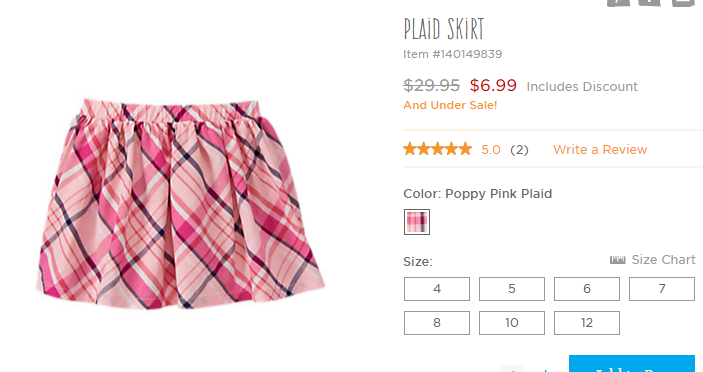The width and height of the screenshot is (703, 372).
Task: Open the Size Chart link
Action: [663, 260]
